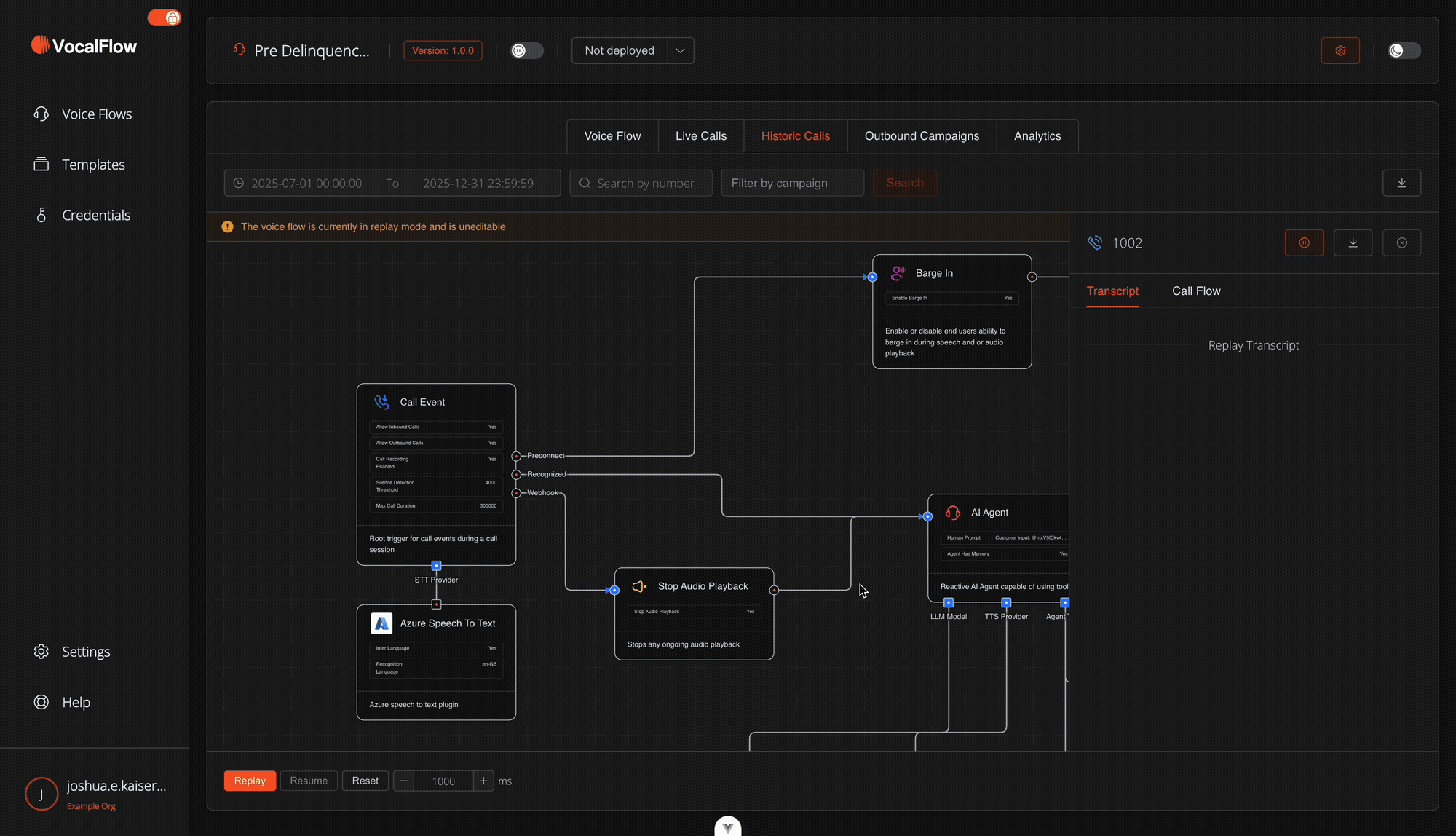Open the Call Flow tab
This screenshot has height=836, width=1456.
[x=1195, y=291]
